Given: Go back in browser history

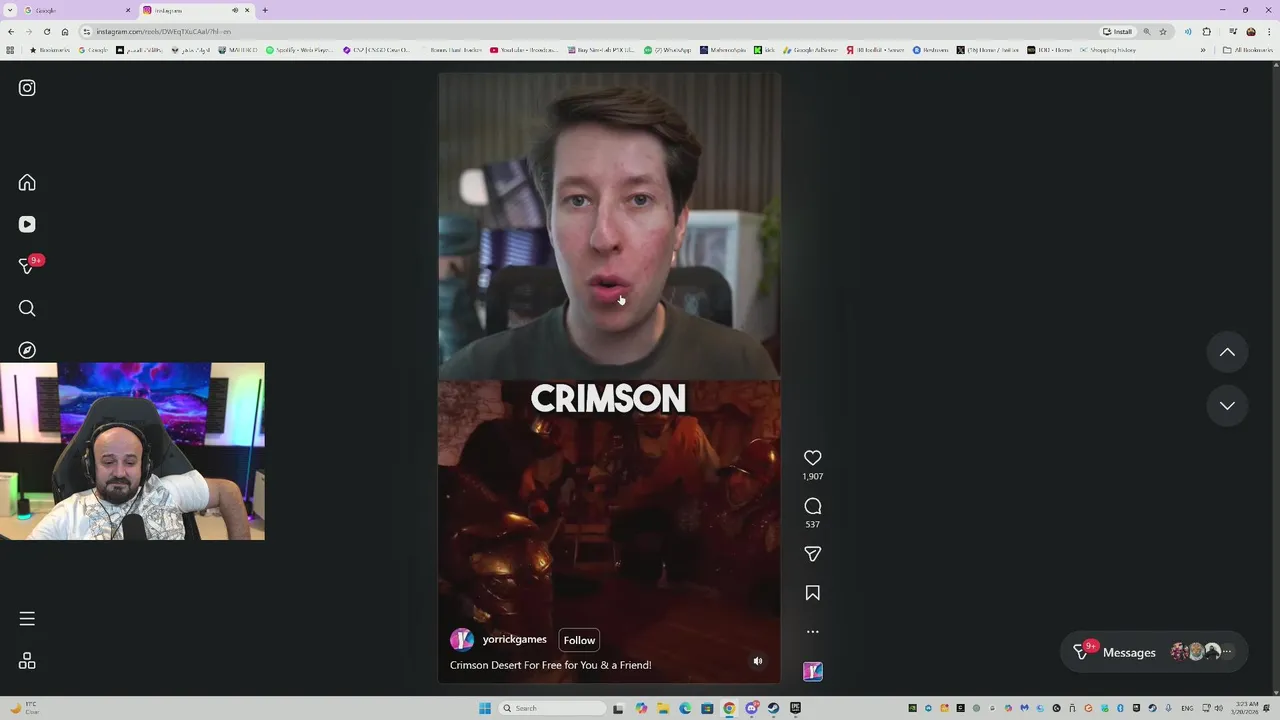Looking at the screenshot, I should [x=11, y=31].
